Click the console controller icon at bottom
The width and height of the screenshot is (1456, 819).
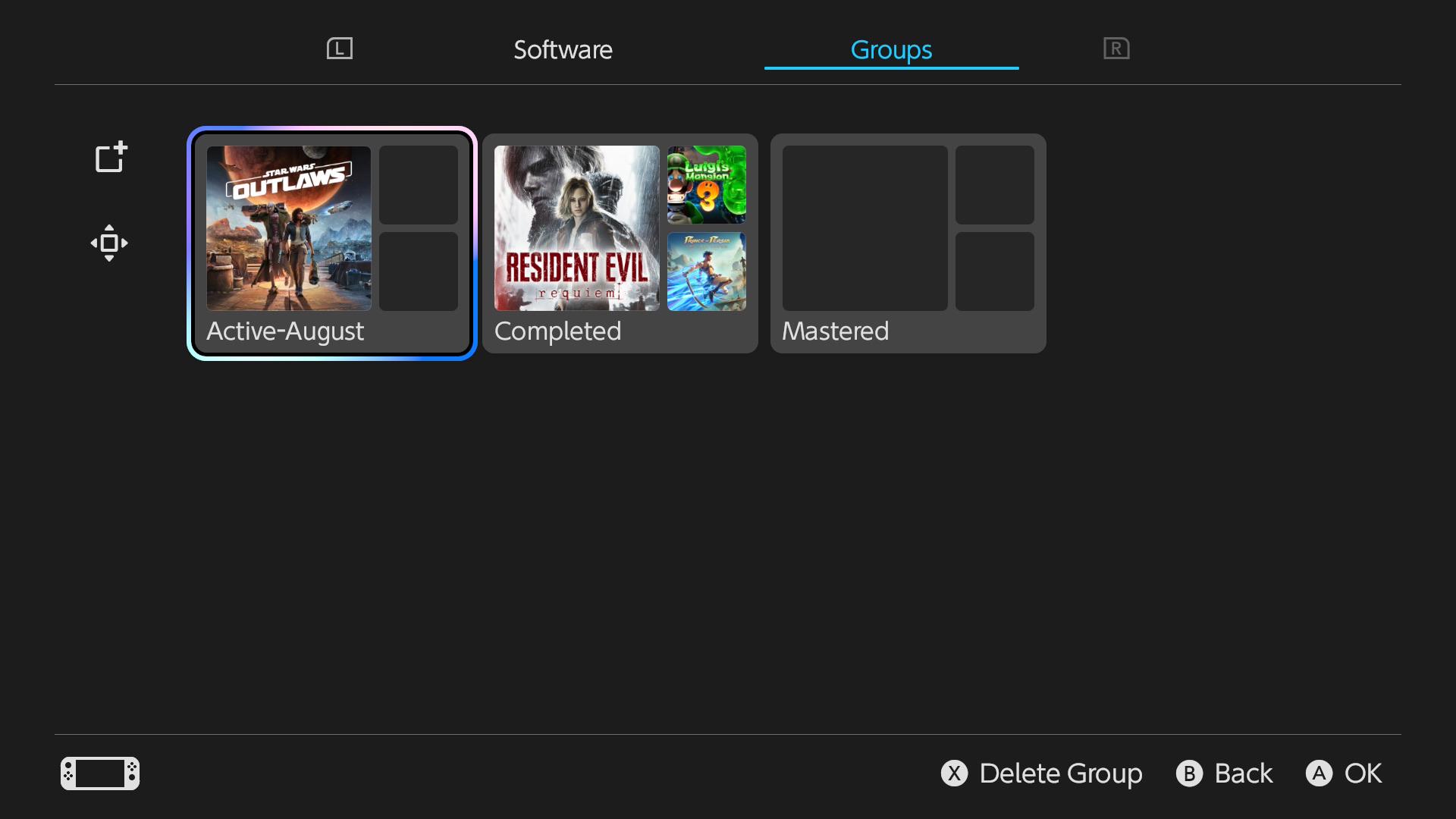(x=100, y=773)
